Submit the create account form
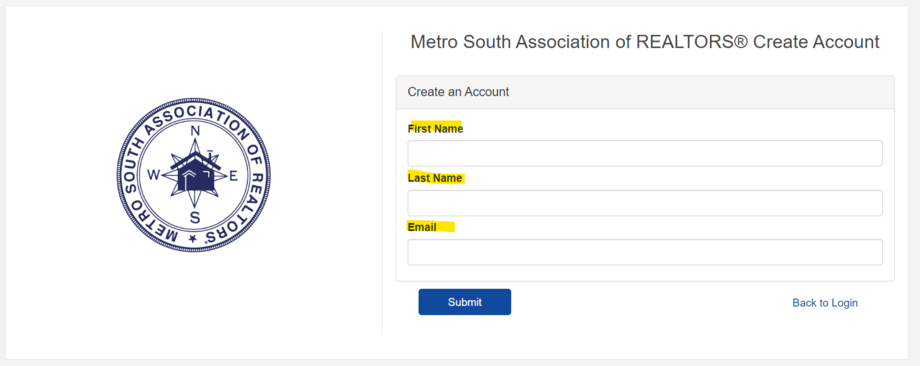This screenshot has height=366, width=920. (465, 302)
